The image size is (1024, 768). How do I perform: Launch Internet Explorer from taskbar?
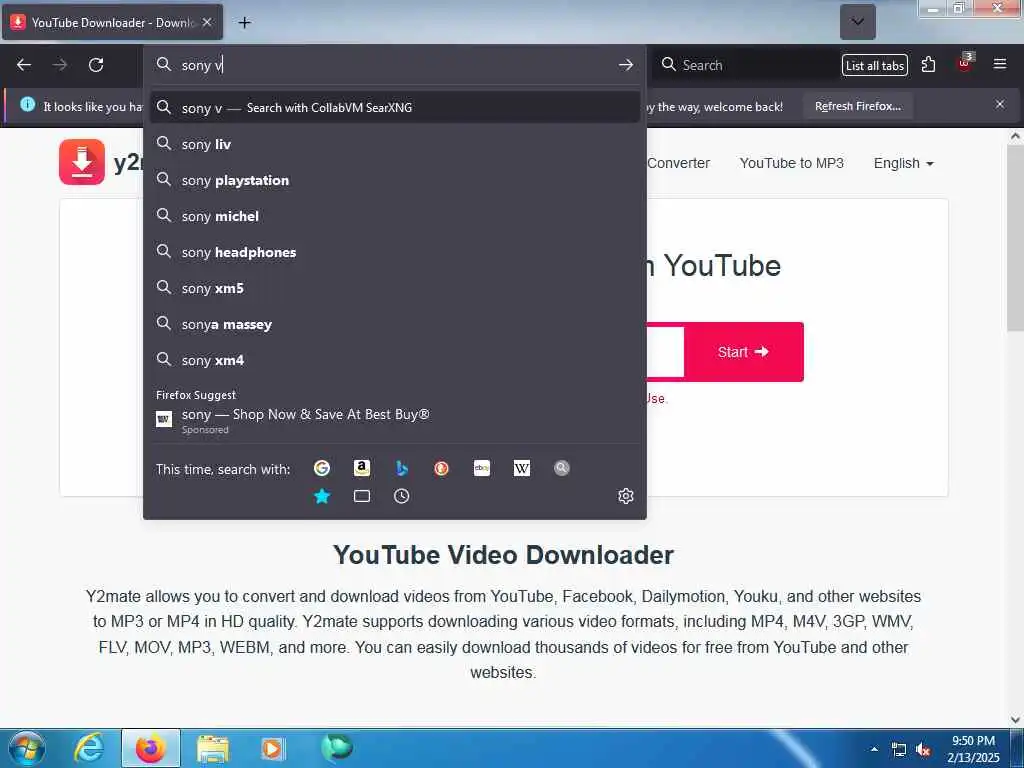(x=89, y=748)
